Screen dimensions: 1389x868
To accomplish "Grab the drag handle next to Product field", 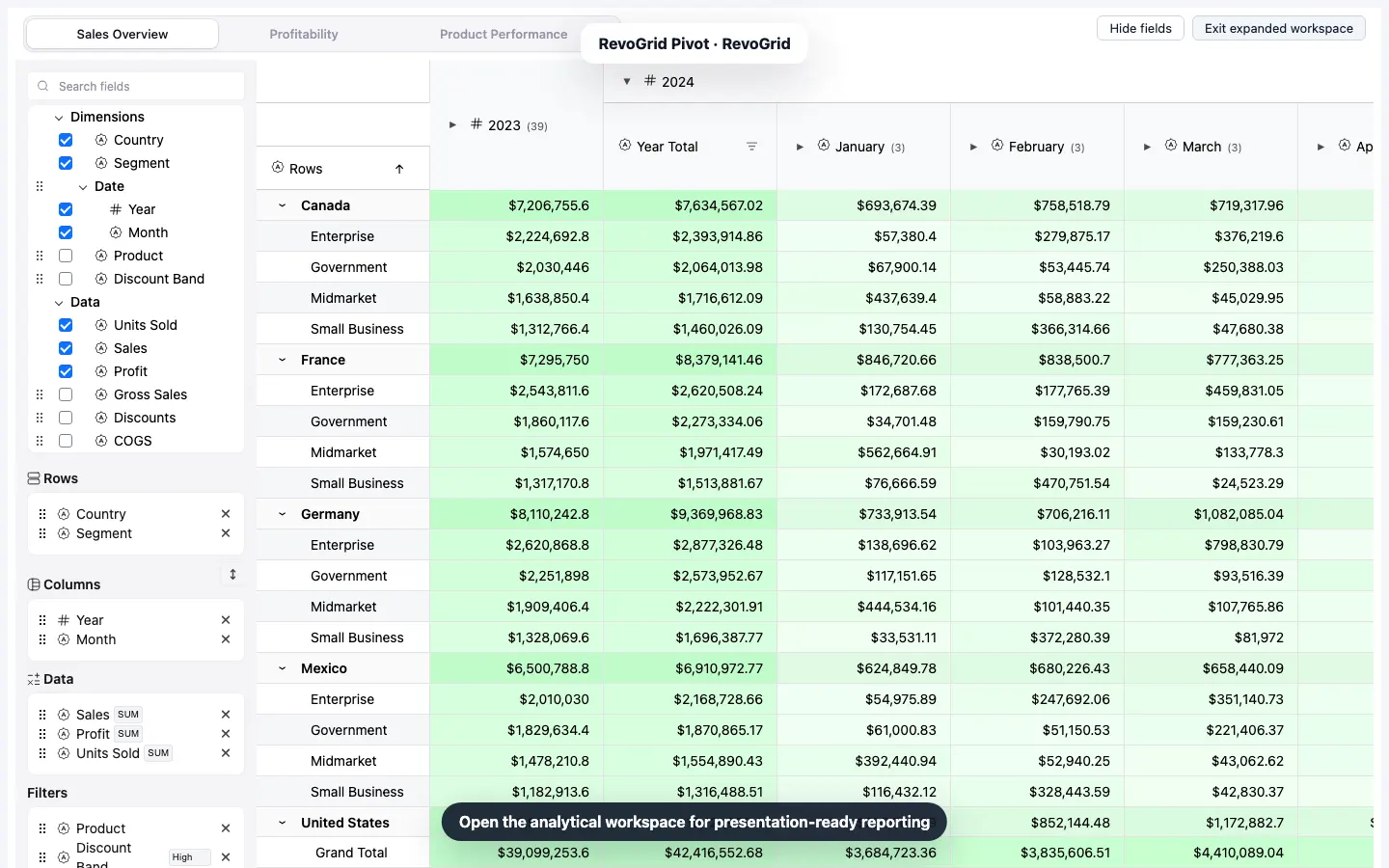I will pyautogui.click(x=40, y=256).
